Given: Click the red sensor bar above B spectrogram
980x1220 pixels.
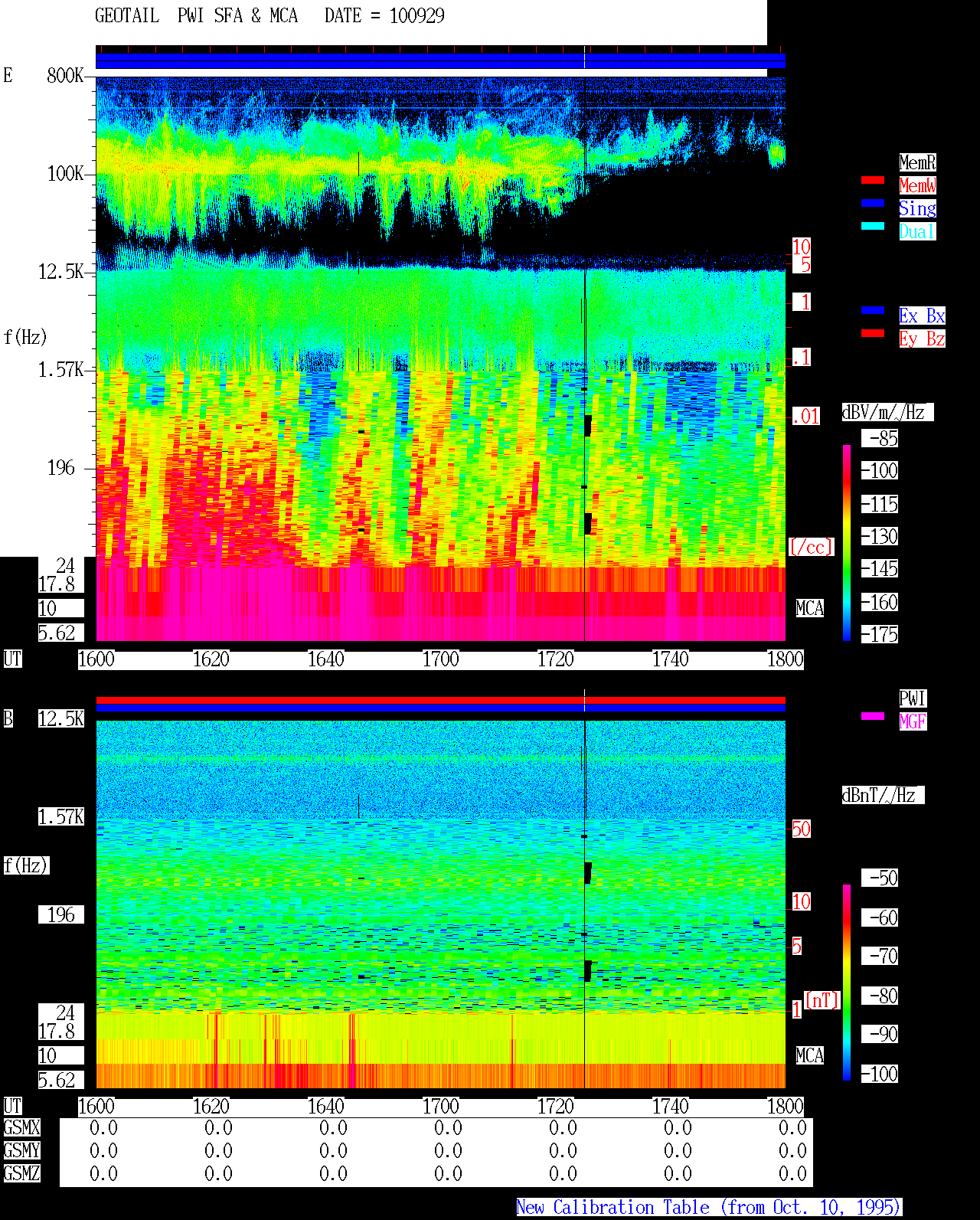Looking at the screenshot, I should point(440,700).
